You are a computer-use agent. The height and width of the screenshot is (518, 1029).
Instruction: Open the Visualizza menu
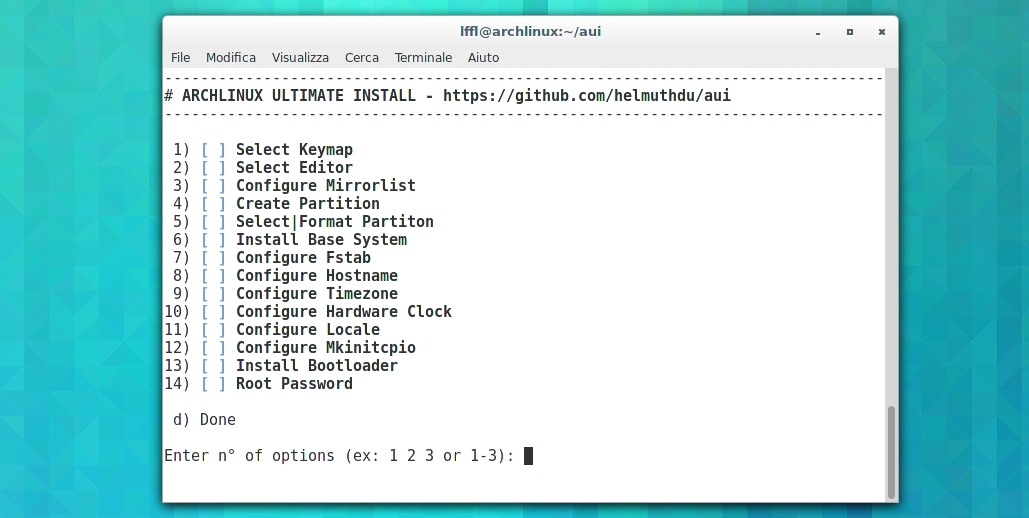[x=301, y=58]
